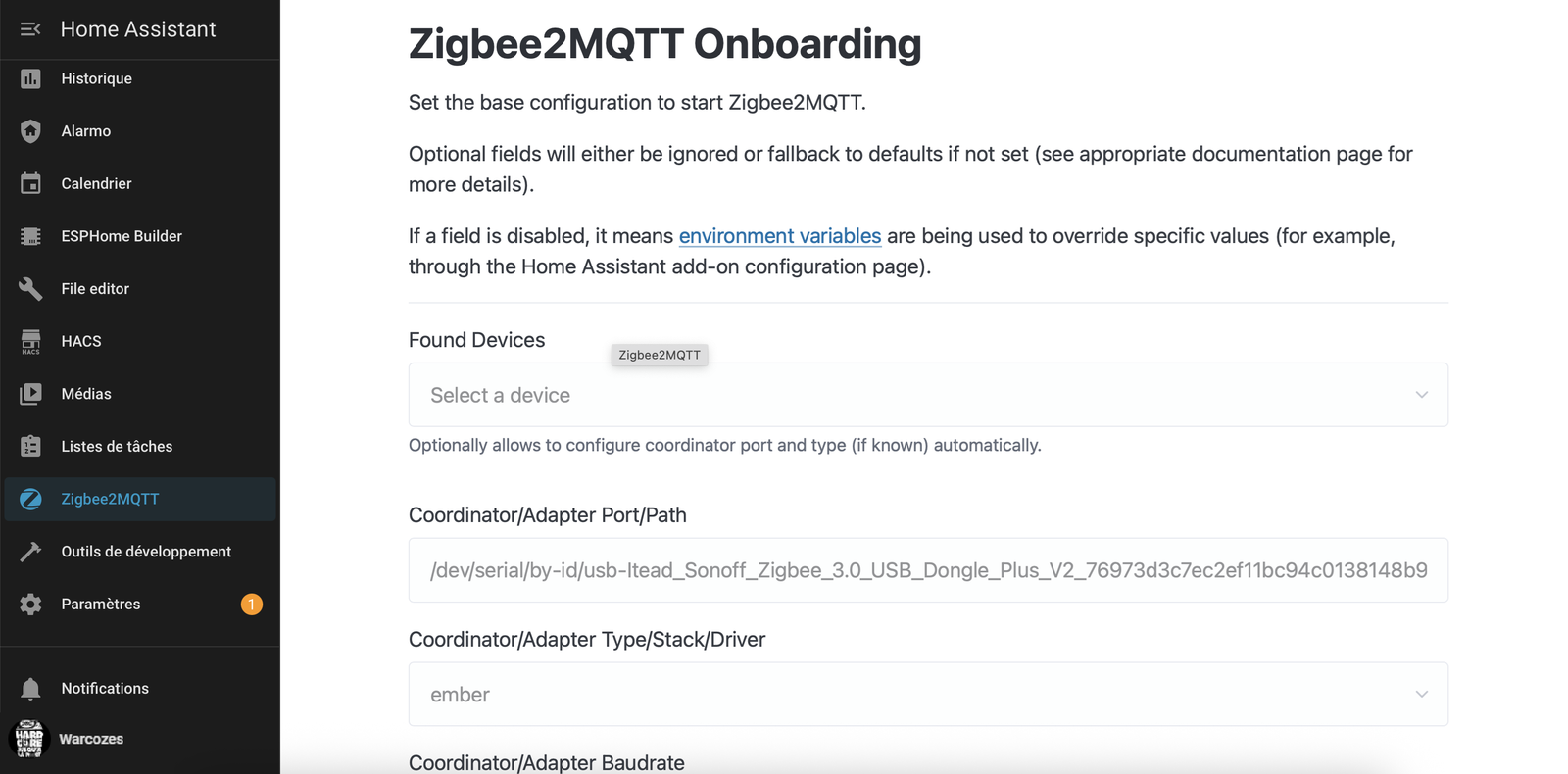Select the Alarmo shield icon

pyautogui.click(x=30, y=130)
